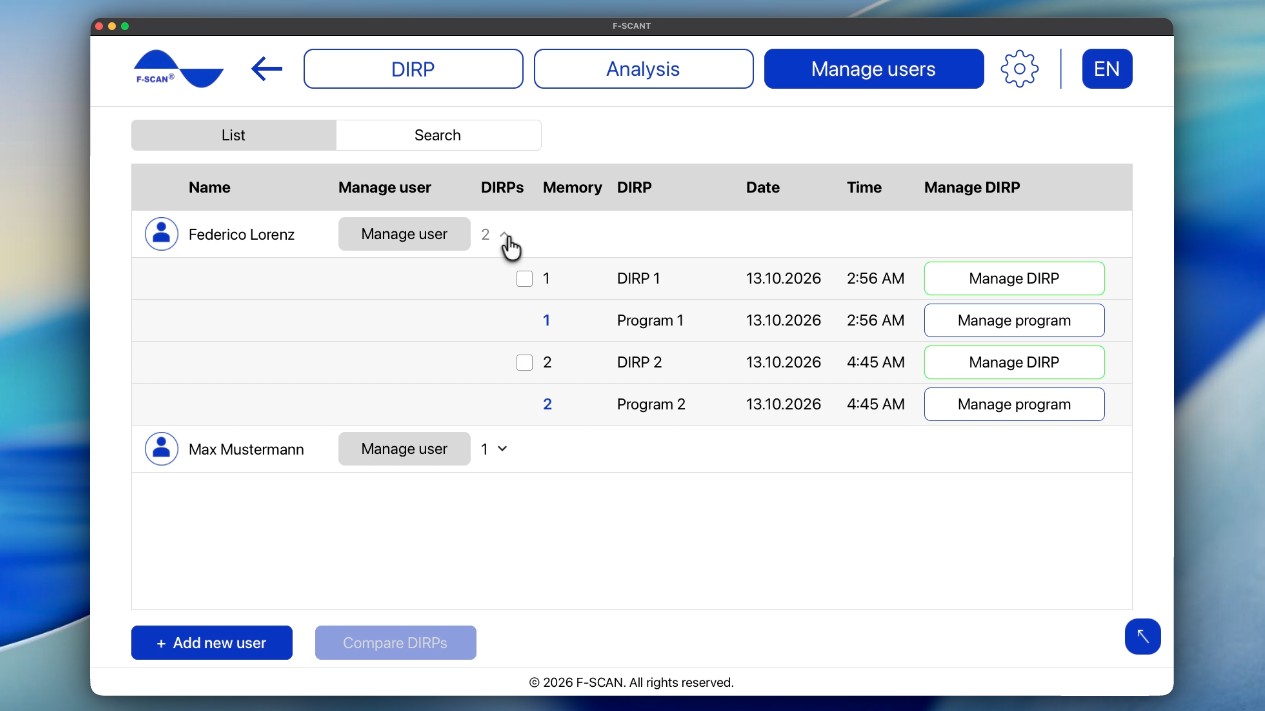1265x711 pixels.
Task: Change language with the EN button
Action: click(x=1107, y=69)
